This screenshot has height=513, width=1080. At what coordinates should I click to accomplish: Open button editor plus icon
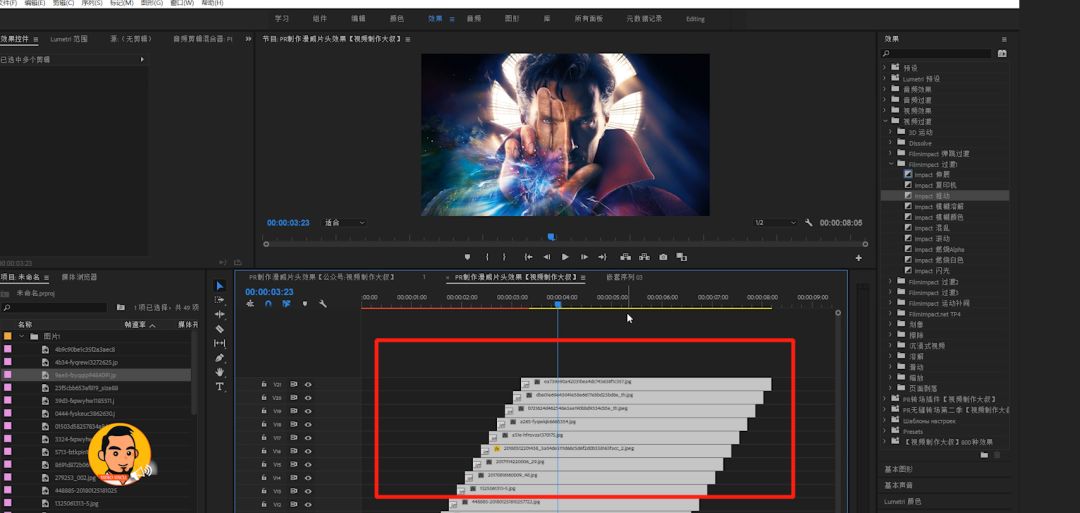pyautogui.click(x=858, y=258)
